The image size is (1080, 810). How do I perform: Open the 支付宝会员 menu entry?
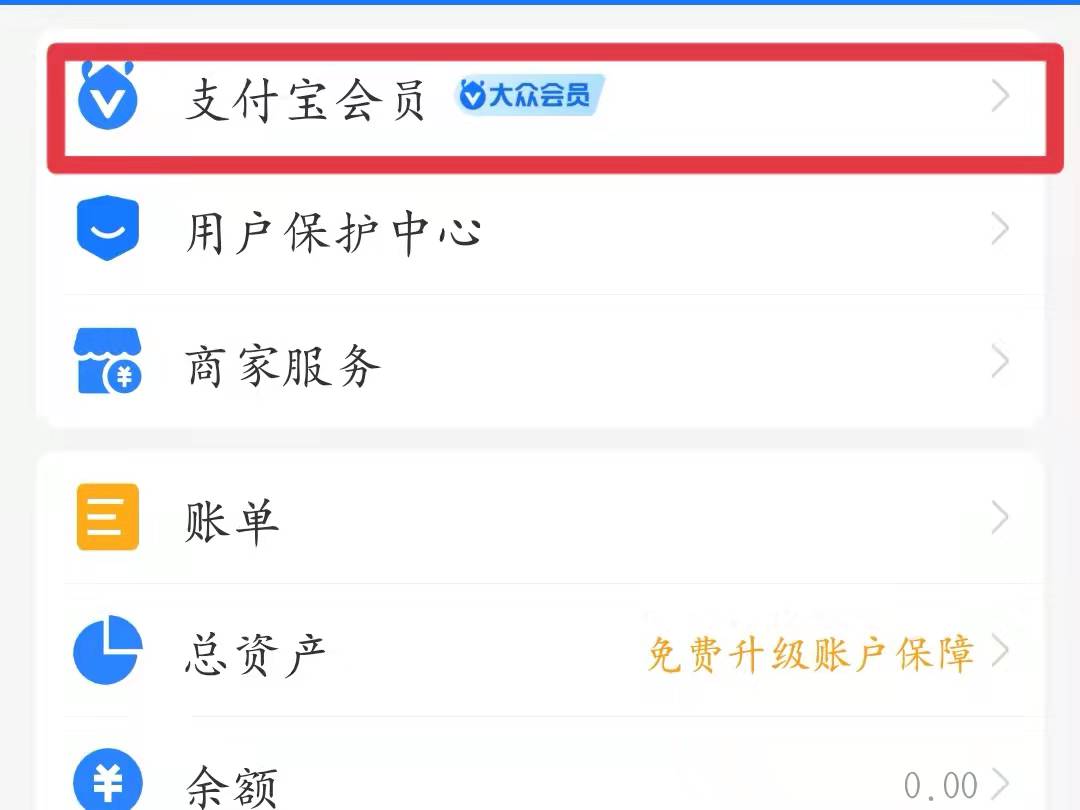coord(306,100)
